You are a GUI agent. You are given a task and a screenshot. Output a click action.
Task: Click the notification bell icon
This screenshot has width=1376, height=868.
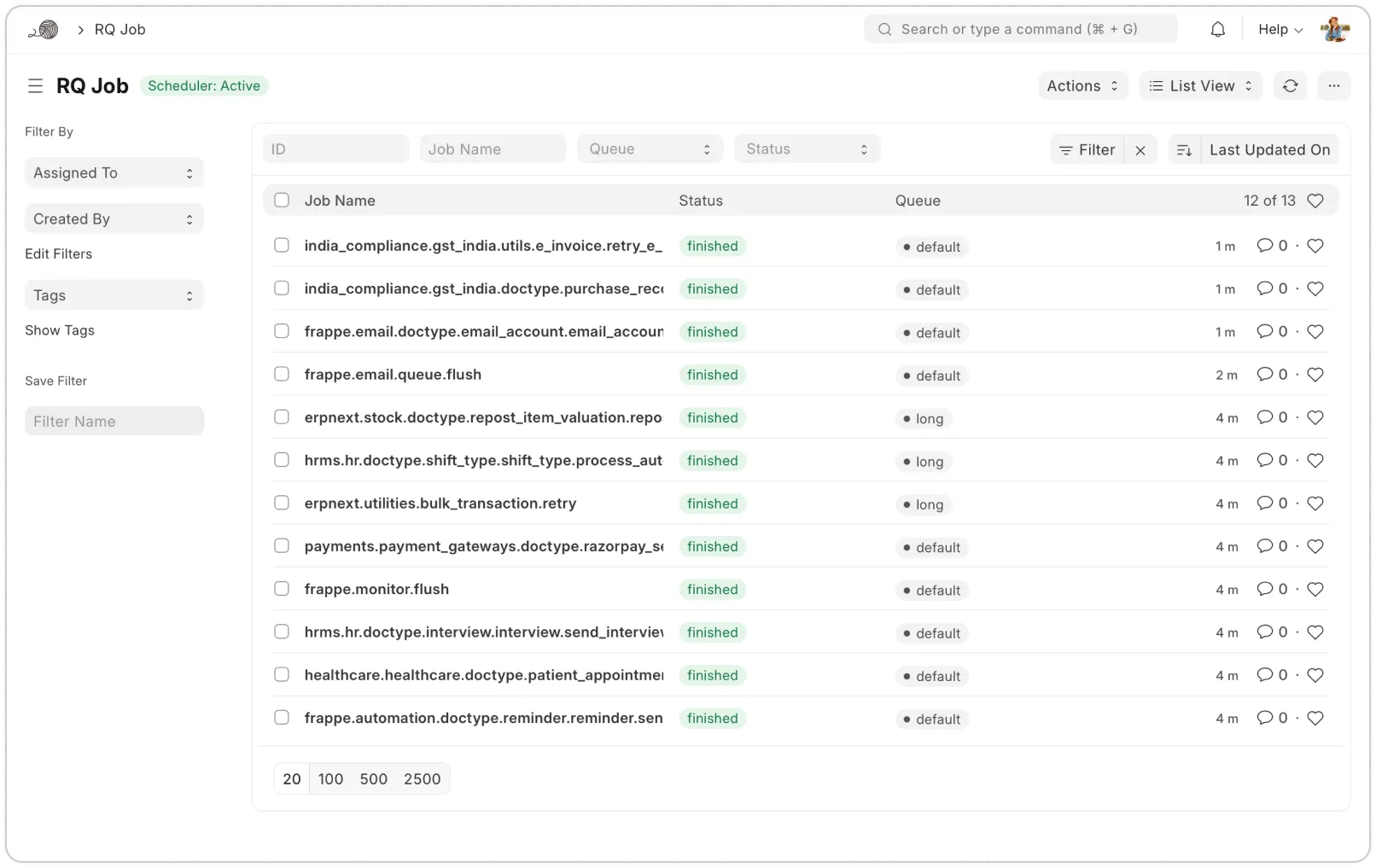tap(1217, 28)
